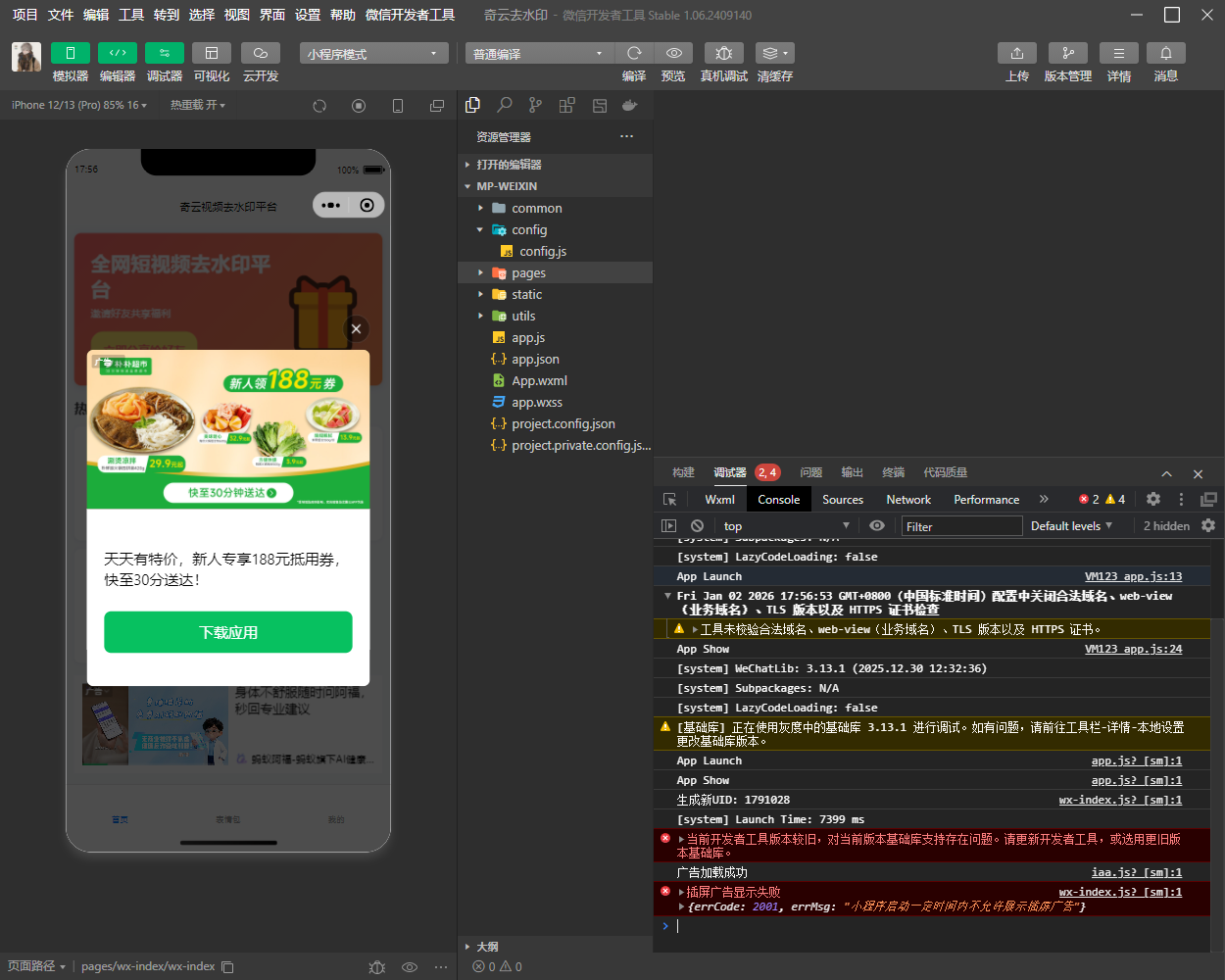Toggle the Editor panel button
Image resolution: width=1225 pixels, height=980 pixels.
pyautogui.click(x=117, y=53)
